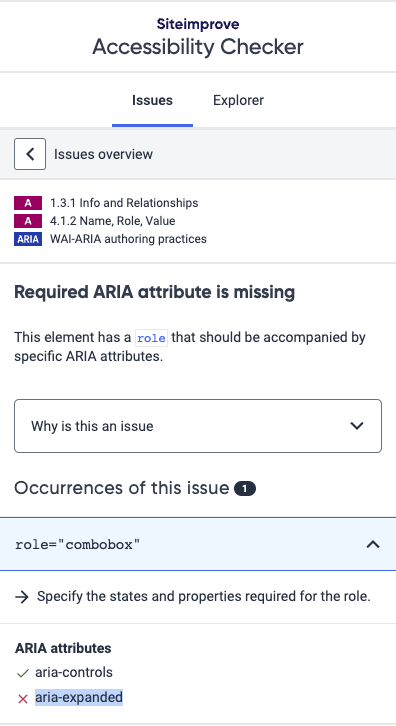Image resolution: width=396 pixels, height=726 pixels.
Task: Click the role="combobox" occurrence header
Action: coord(198,544)
